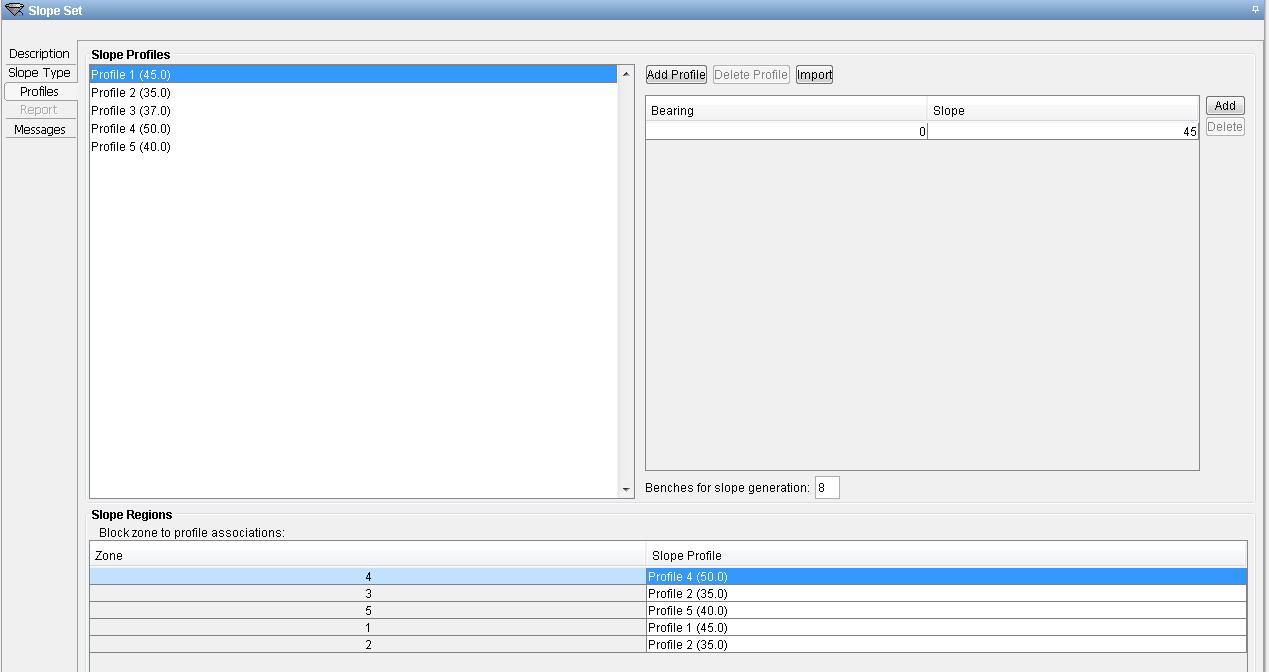Click the Slope Set pit icon in title bar
This screenshot has height=672, width=1269.
pos(13,9)
